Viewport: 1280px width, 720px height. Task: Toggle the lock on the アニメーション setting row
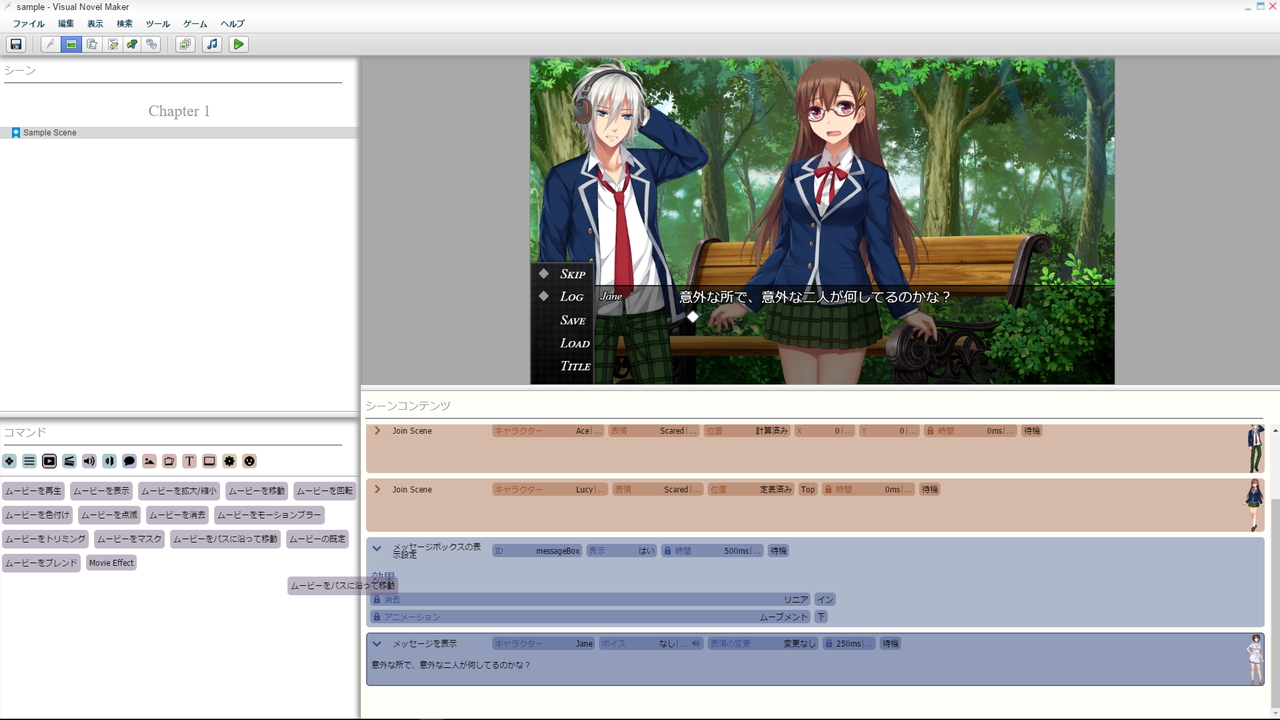tap(378, 617)
